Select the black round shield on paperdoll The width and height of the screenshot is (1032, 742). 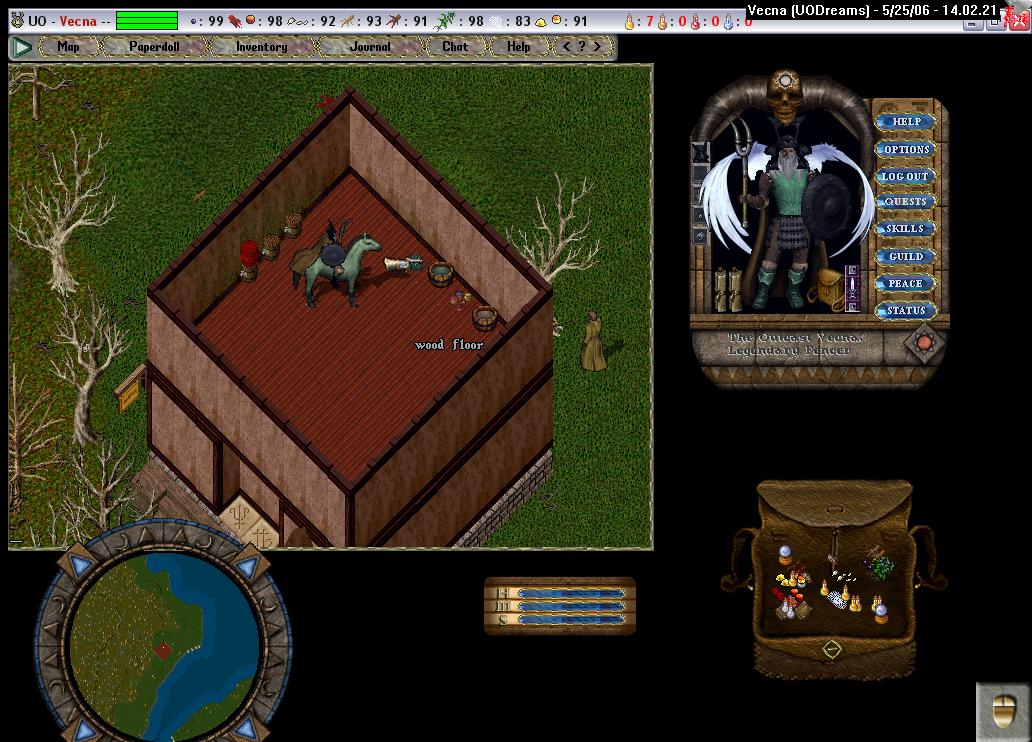pos(829,206)
